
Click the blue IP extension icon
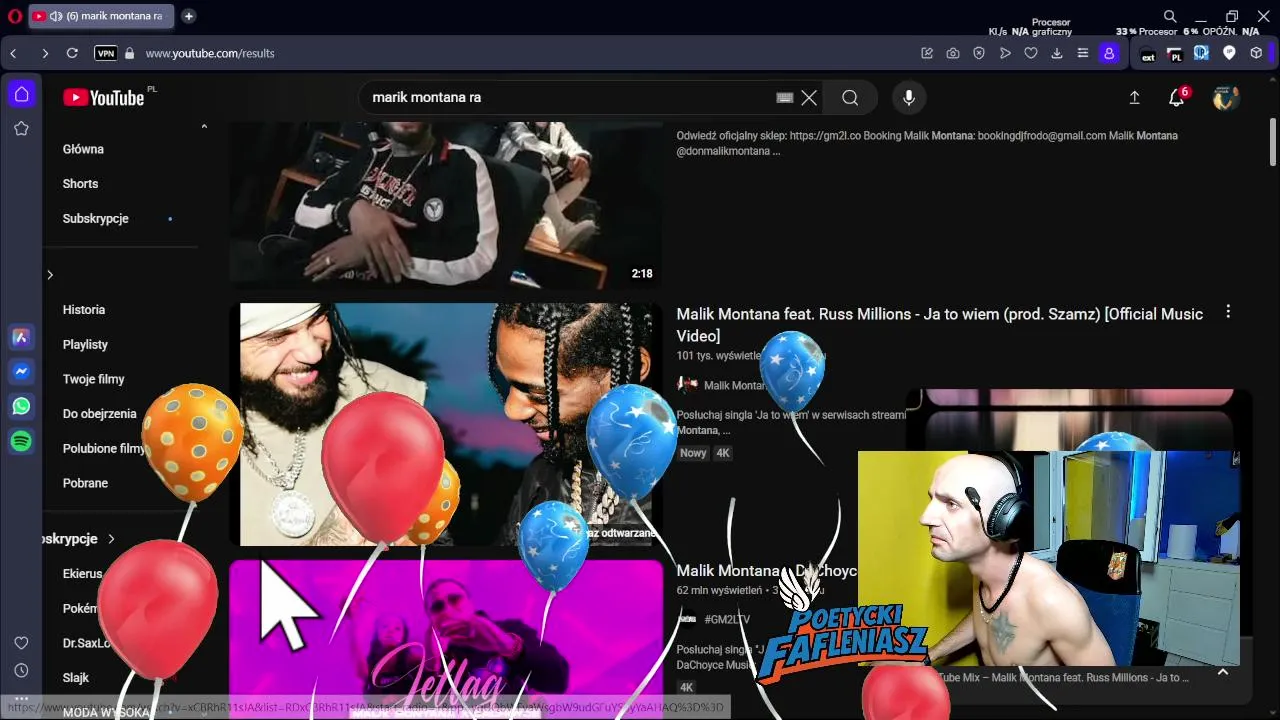(x=1201, y=53)
